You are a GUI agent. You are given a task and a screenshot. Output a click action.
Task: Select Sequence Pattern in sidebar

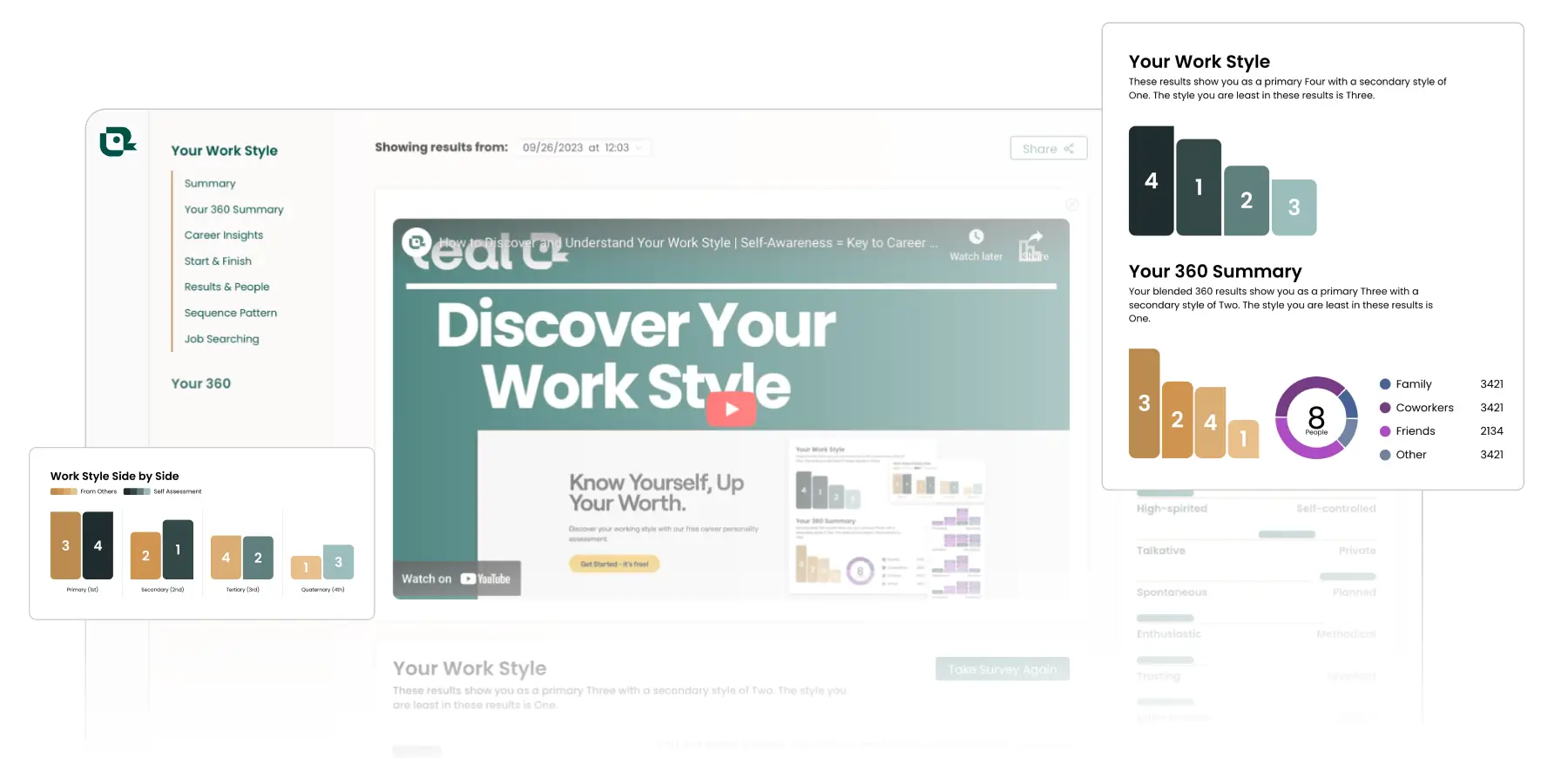click(x=231, y=313)
